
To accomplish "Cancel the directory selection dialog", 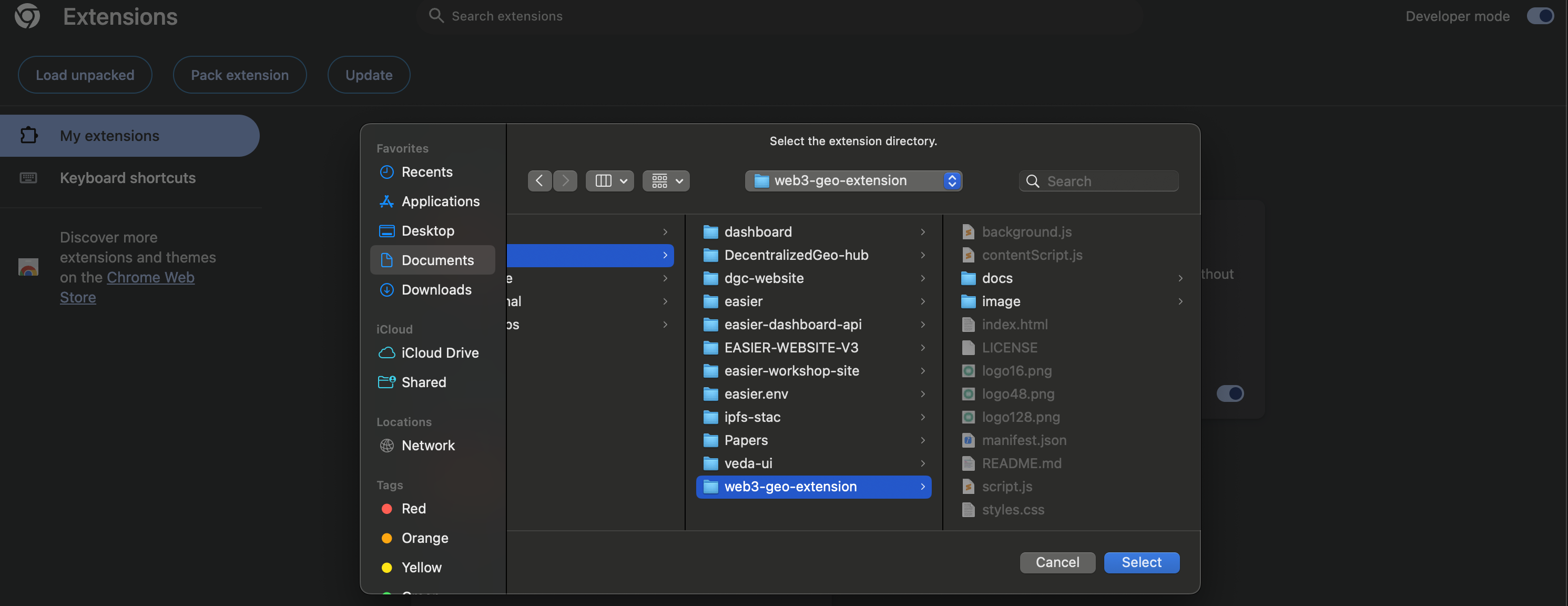I will click(x=1057, y=562).
